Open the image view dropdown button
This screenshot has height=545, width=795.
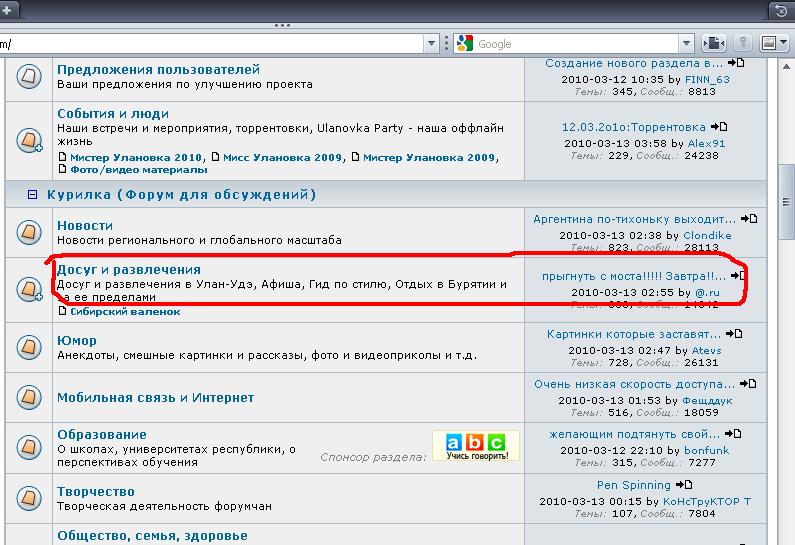pyautogui.click(x=774, y=43)
